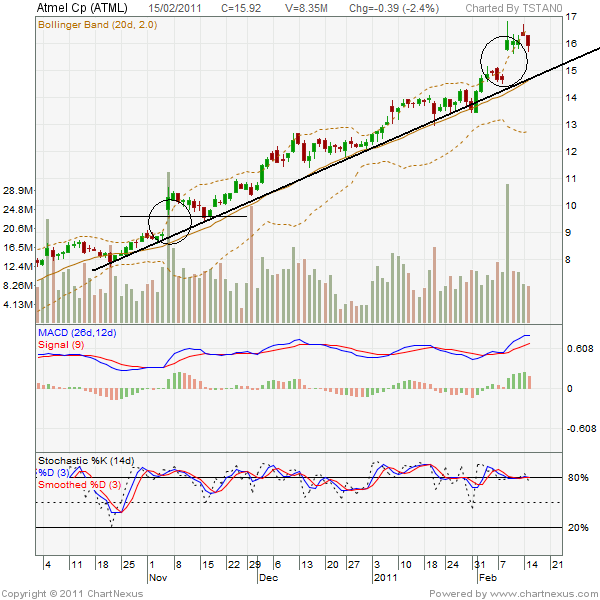Click date tick '25' on time axis
The image size is (600, 600).
(x=129, y=564)
